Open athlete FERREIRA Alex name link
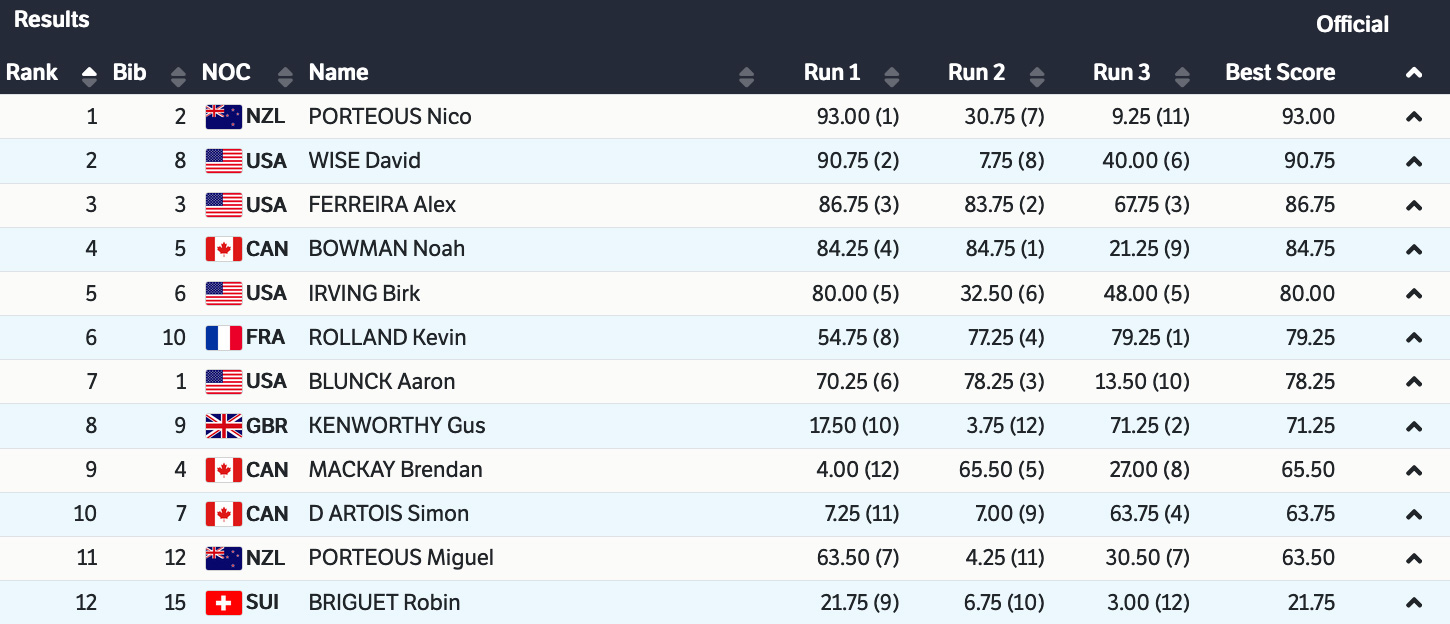1450x624 pixels. coord(382,205)
